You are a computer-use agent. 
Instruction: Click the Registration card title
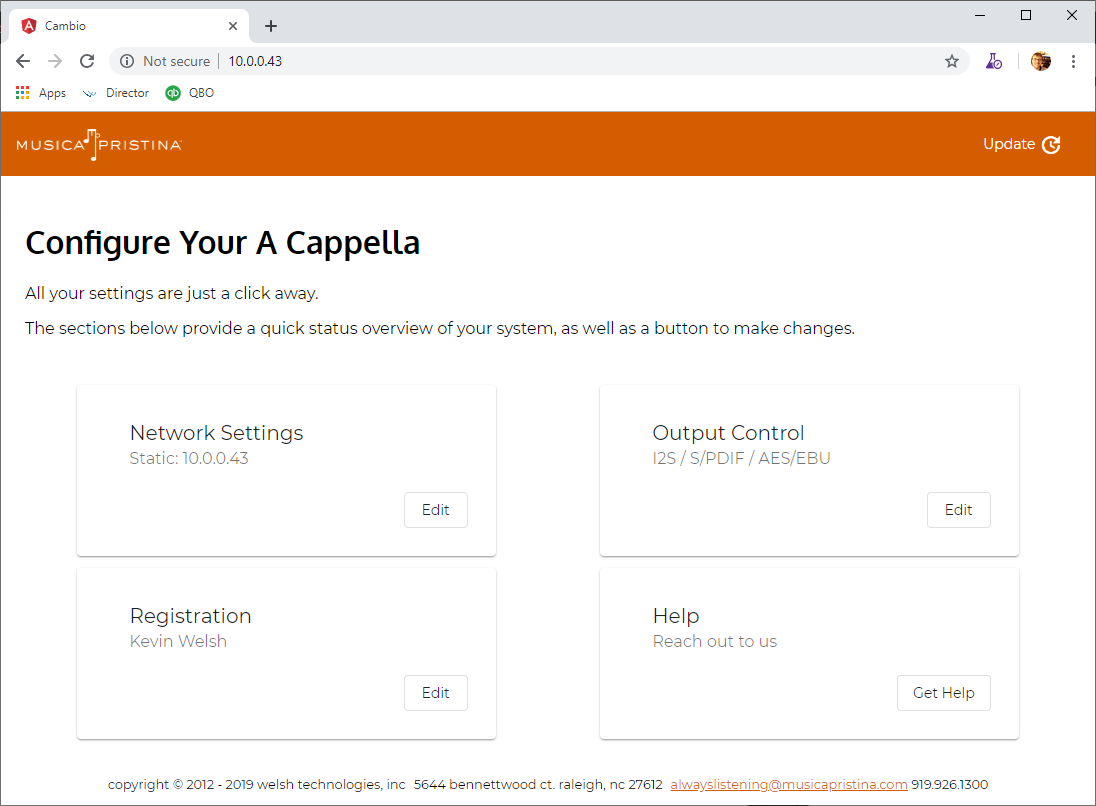pyautogui.click(x=190, y=616)
